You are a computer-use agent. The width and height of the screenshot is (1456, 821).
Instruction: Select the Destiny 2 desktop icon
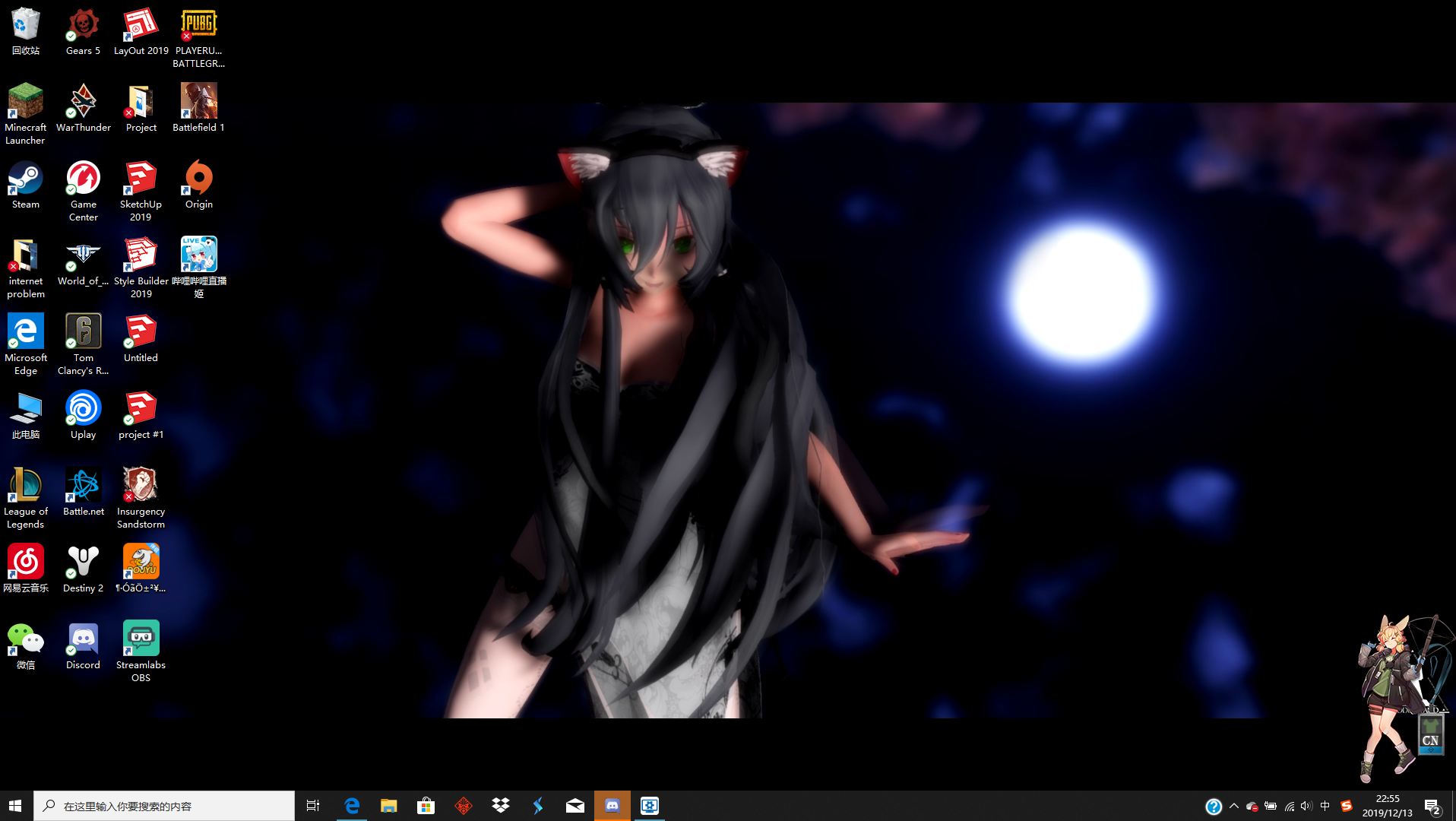coord(83,569)
